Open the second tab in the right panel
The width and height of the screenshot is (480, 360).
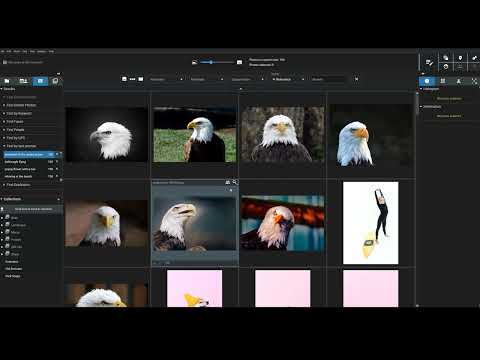click(443, 81)
